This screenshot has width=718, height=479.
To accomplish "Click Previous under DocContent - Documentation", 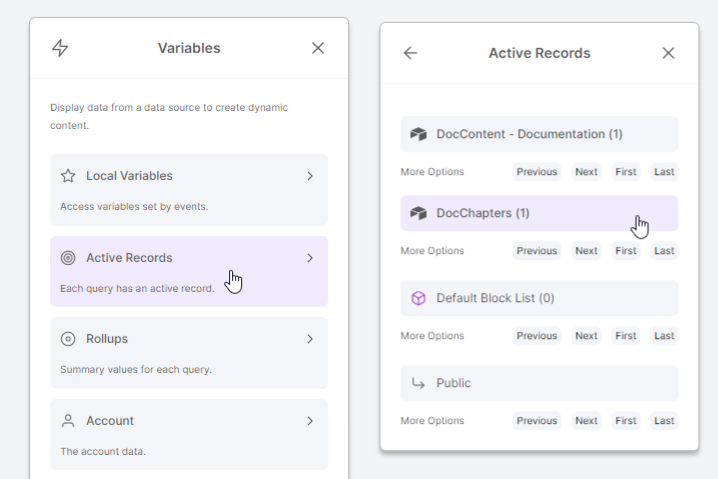I will point(537,172).
